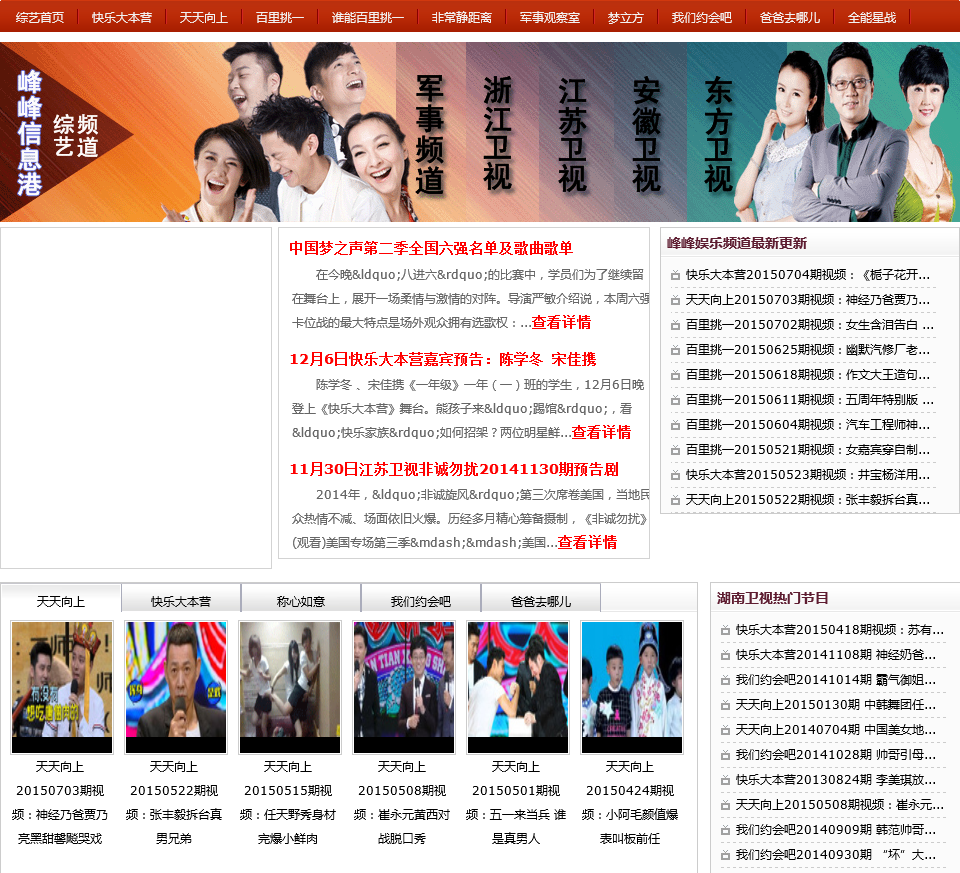The image size is (960, 873).
Task: Open 快乐大本营20150418期视频 苏有 link
Action: coord(839,630)
